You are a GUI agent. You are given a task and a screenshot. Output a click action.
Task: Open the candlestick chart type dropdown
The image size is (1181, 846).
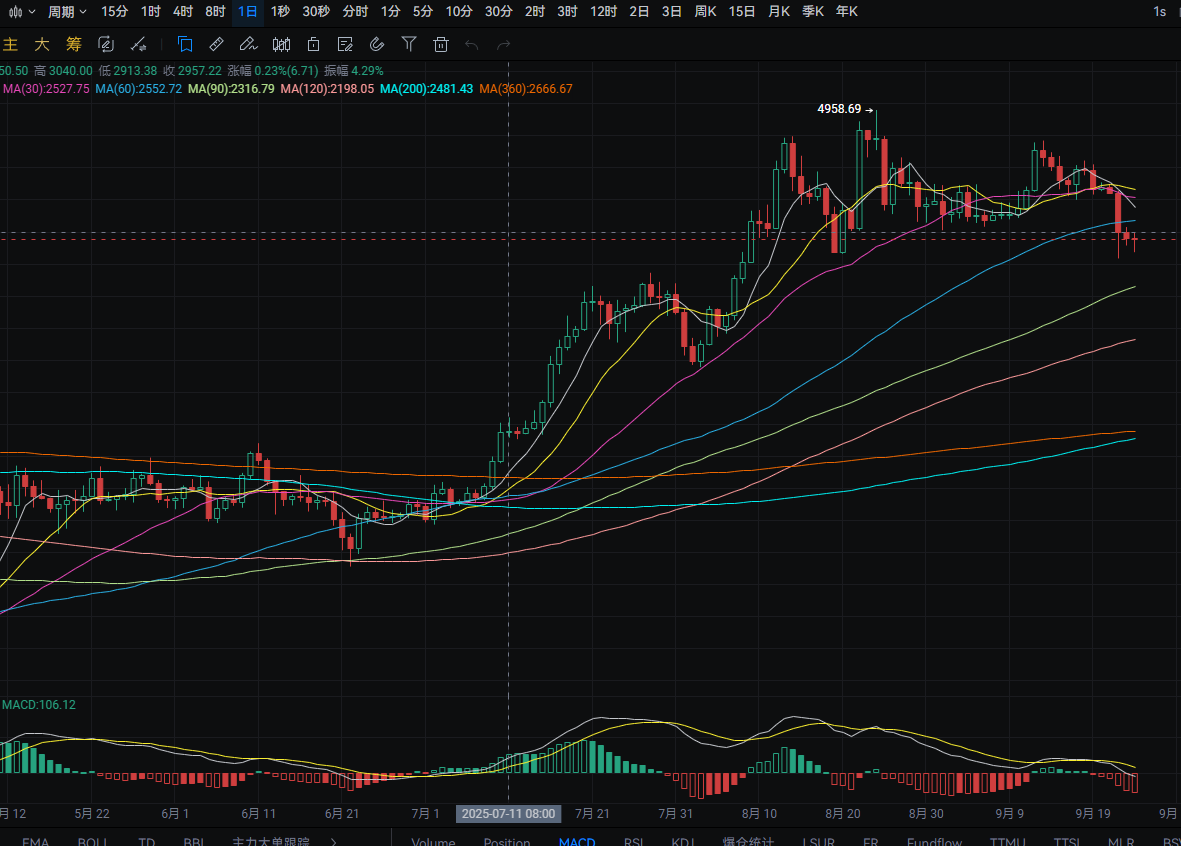(21, 11)
